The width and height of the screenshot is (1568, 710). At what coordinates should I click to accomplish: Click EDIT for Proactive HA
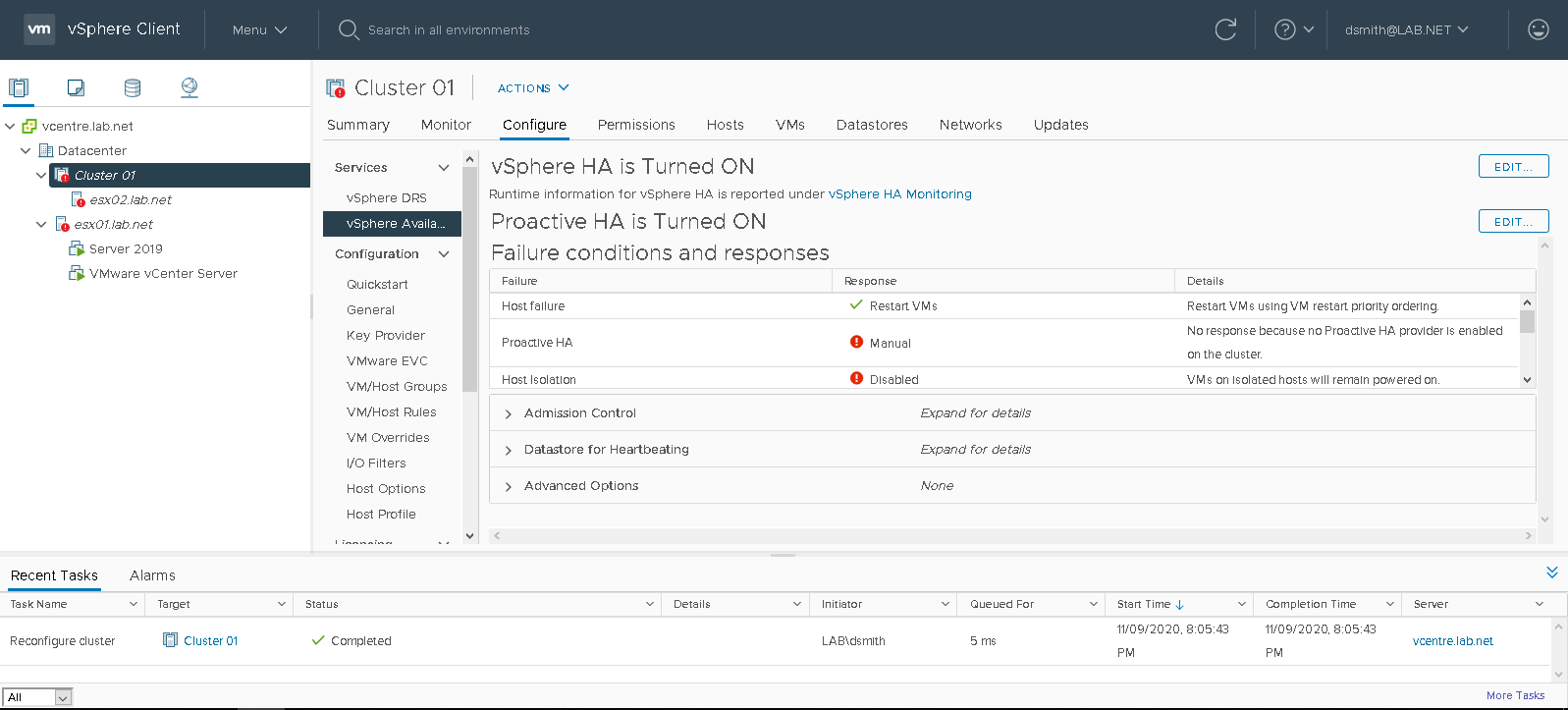point(1513,221)
